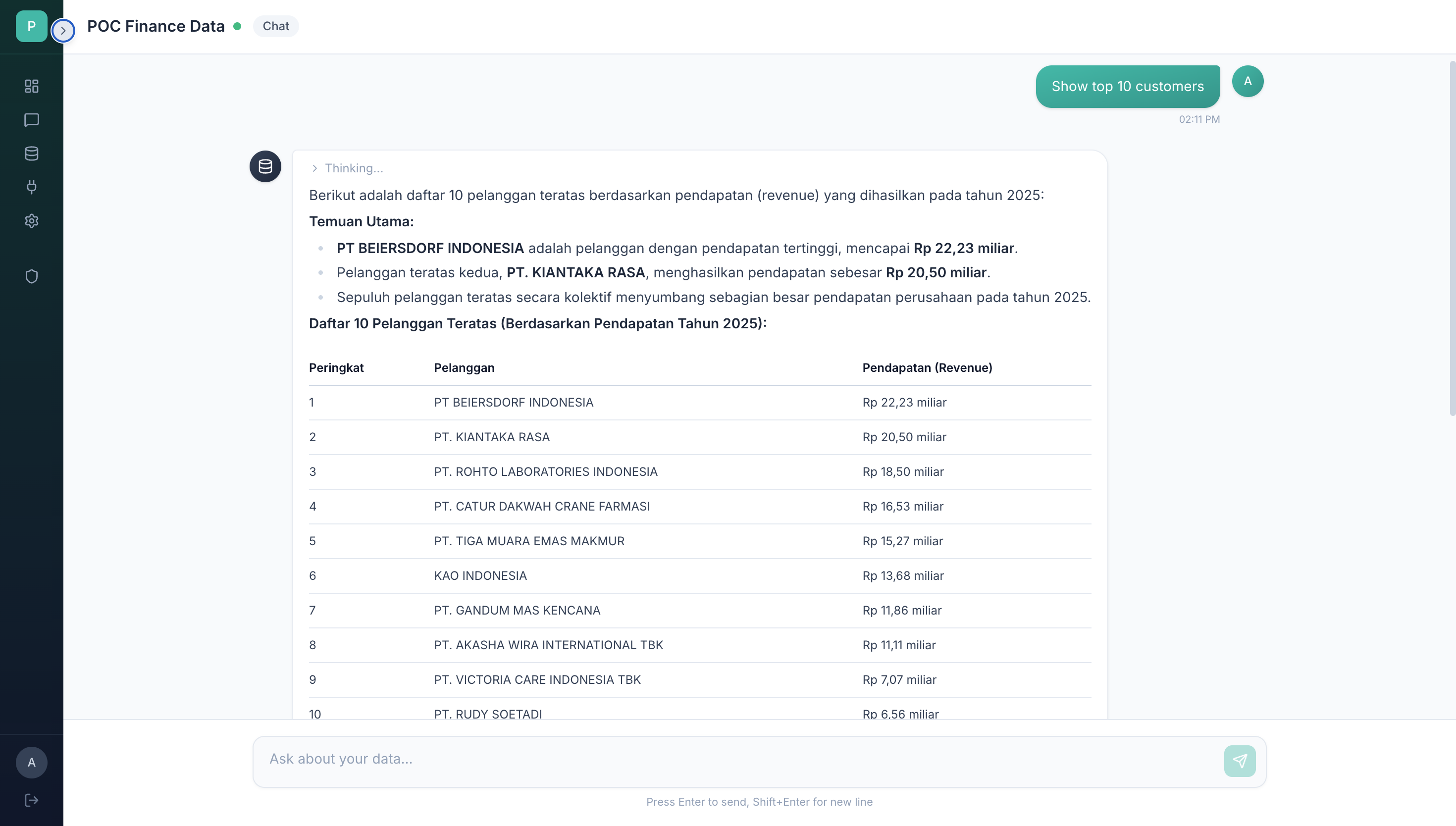Send the message with paper plane button
1456x826 pixels.
[1240, 761]
